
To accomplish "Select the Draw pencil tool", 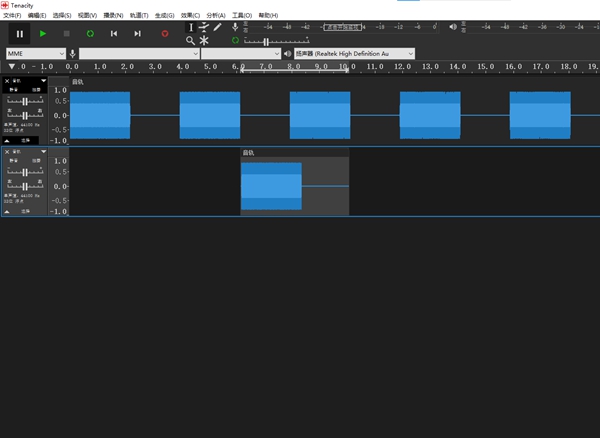I will click(217, 27).
